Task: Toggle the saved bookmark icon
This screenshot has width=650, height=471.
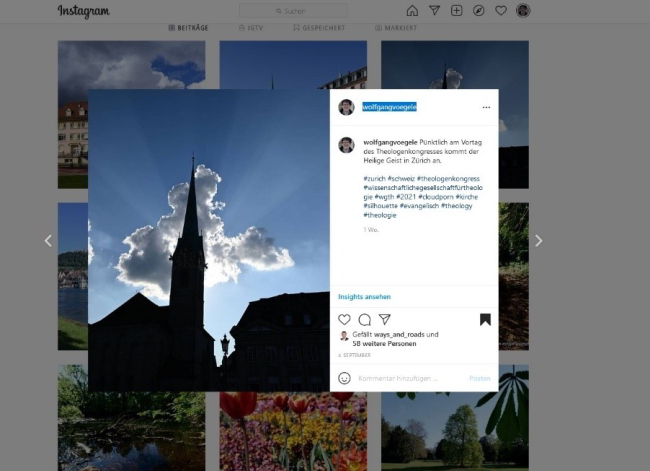Action: [x=485, y=320]
